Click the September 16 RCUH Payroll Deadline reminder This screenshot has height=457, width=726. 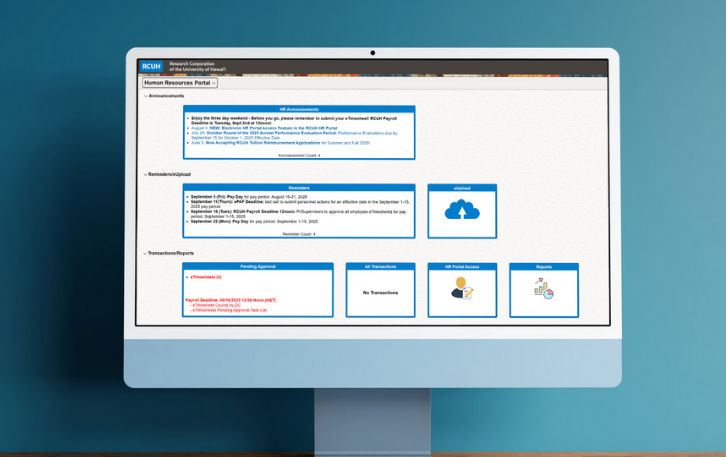[299, 214]
